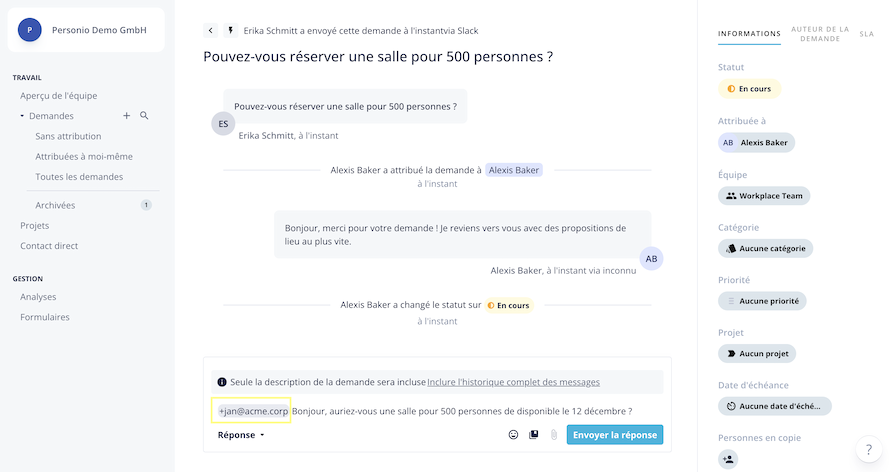Open the help question mark button

[x=868, y=449]
